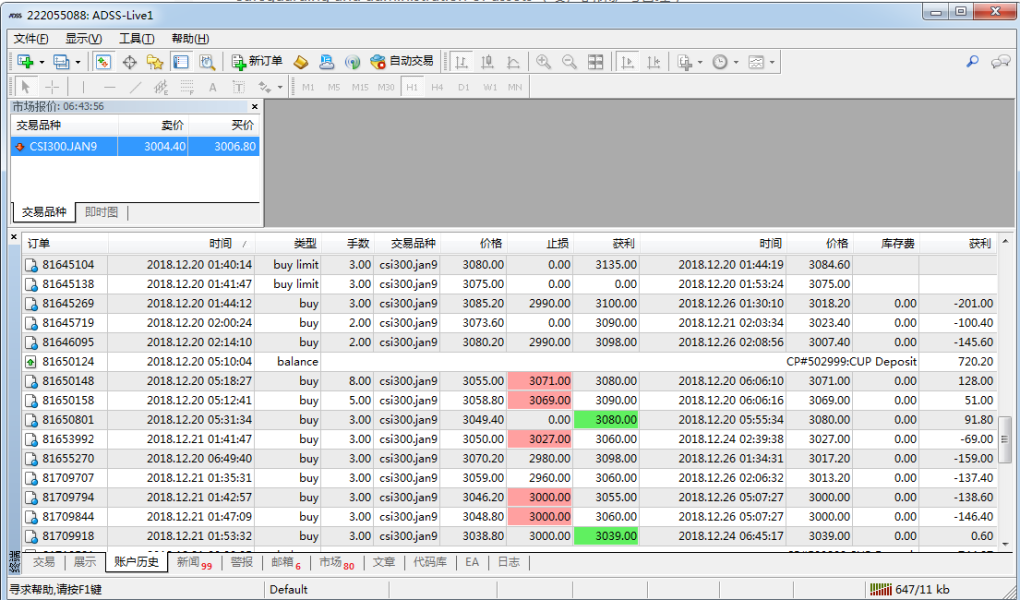The width and height of the screenshot is (1020, 600).
Task: Click the MetaQuotes Language Editor icon
Action: point(301,62)
